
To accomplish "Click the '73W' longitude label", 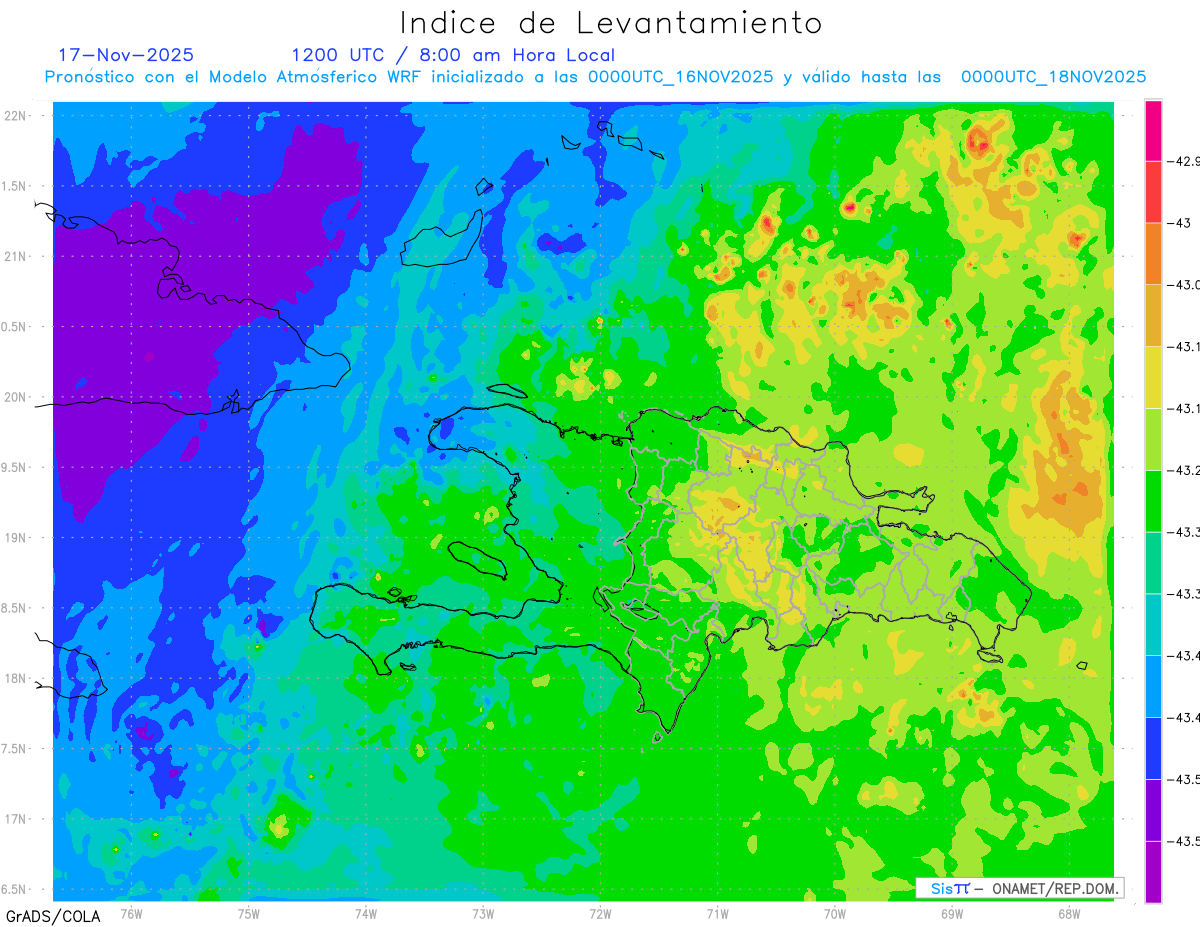I will [x=483, y=912].
